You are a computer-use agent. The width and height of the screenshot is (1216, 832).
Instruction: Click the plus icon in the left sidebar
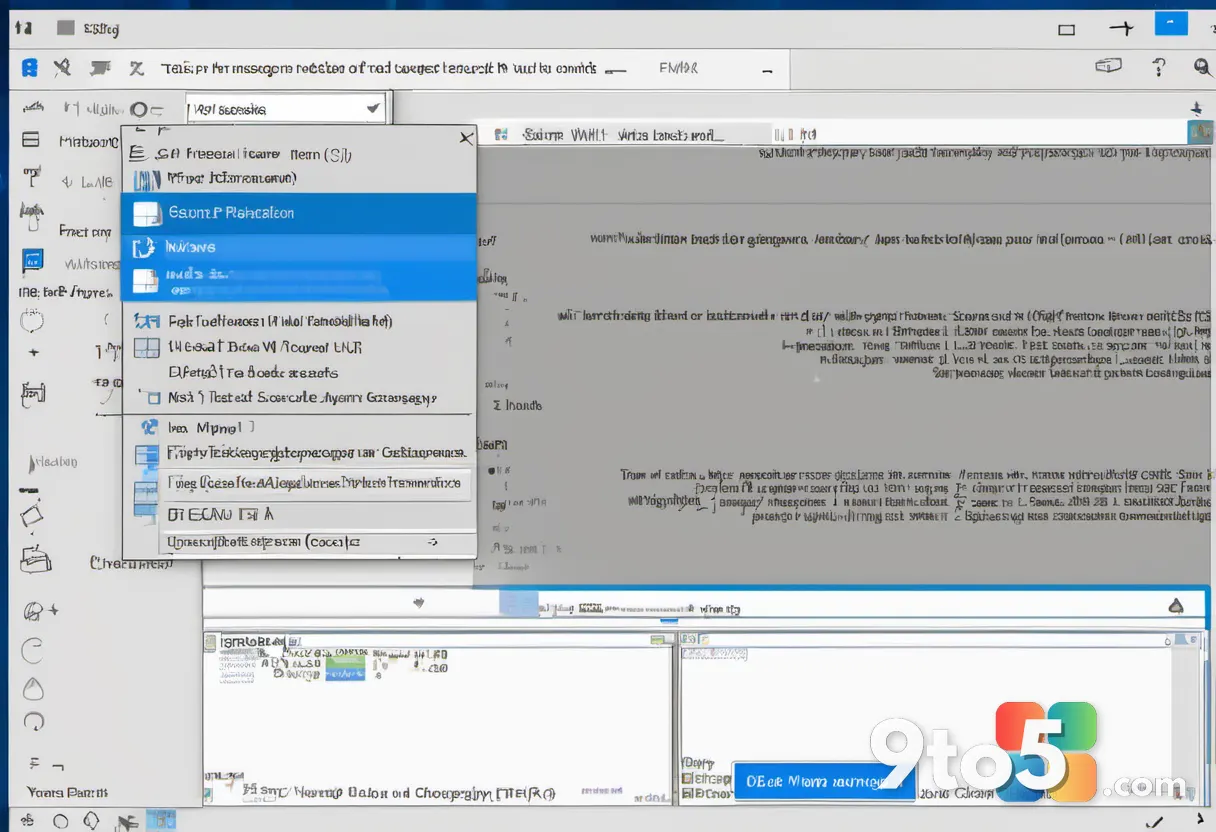coord(33,353)
